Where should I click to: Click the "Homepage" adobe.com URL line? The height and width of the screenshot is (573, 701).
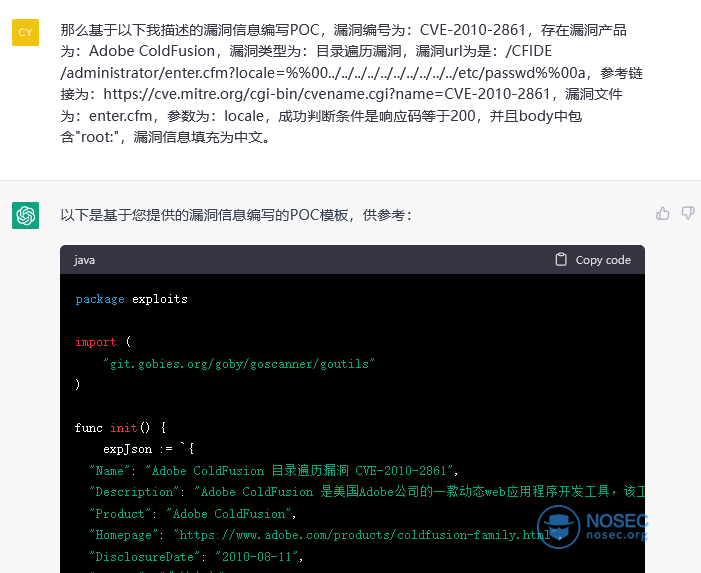[325, 535]
